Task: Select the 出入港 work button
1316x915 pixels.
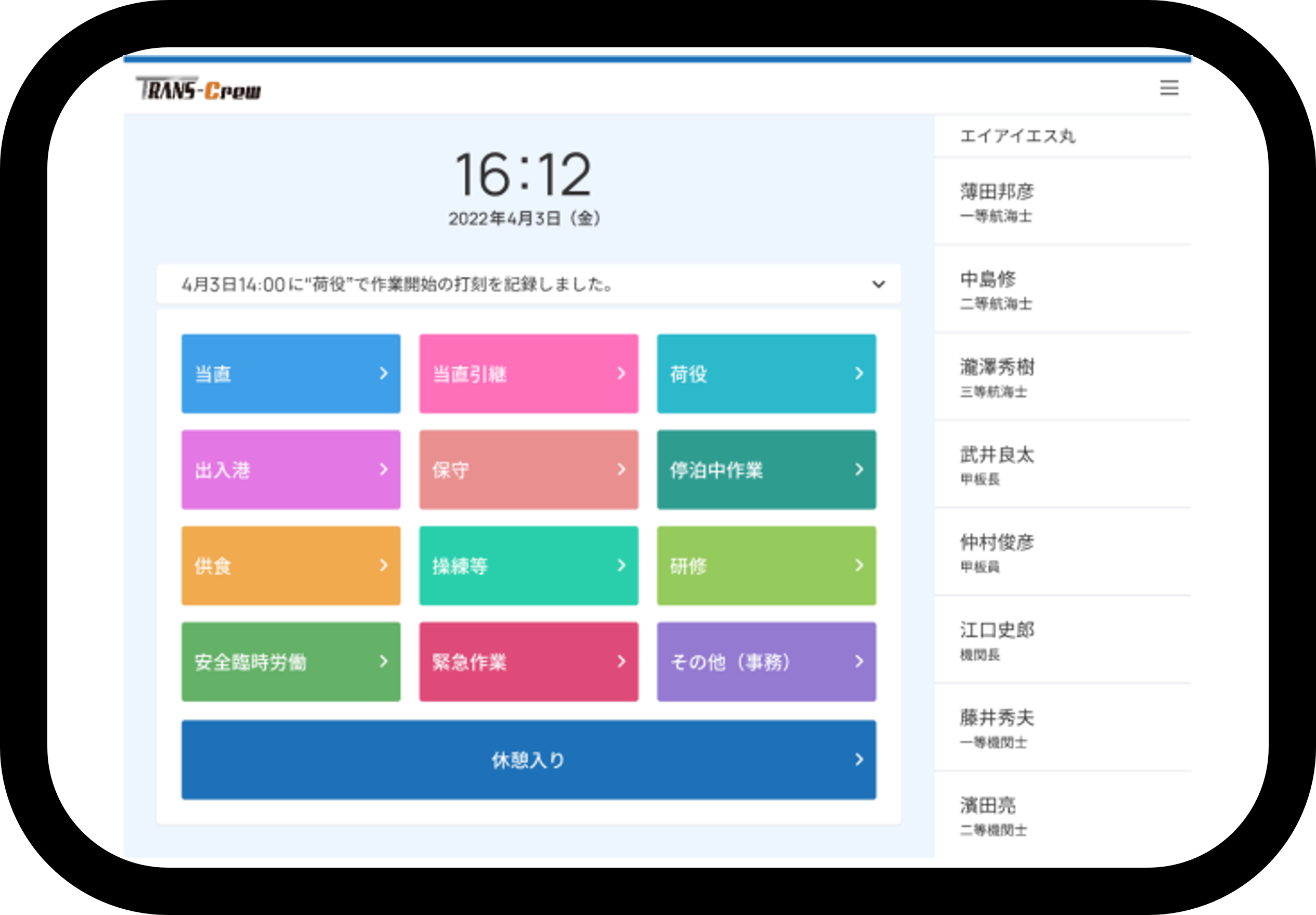Action: tap(291, 470)
